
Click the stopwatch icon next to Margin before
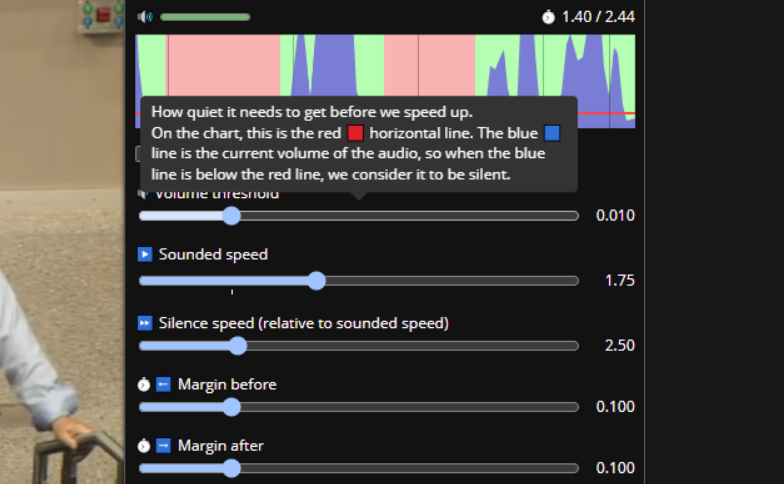(x=144, y=384)
